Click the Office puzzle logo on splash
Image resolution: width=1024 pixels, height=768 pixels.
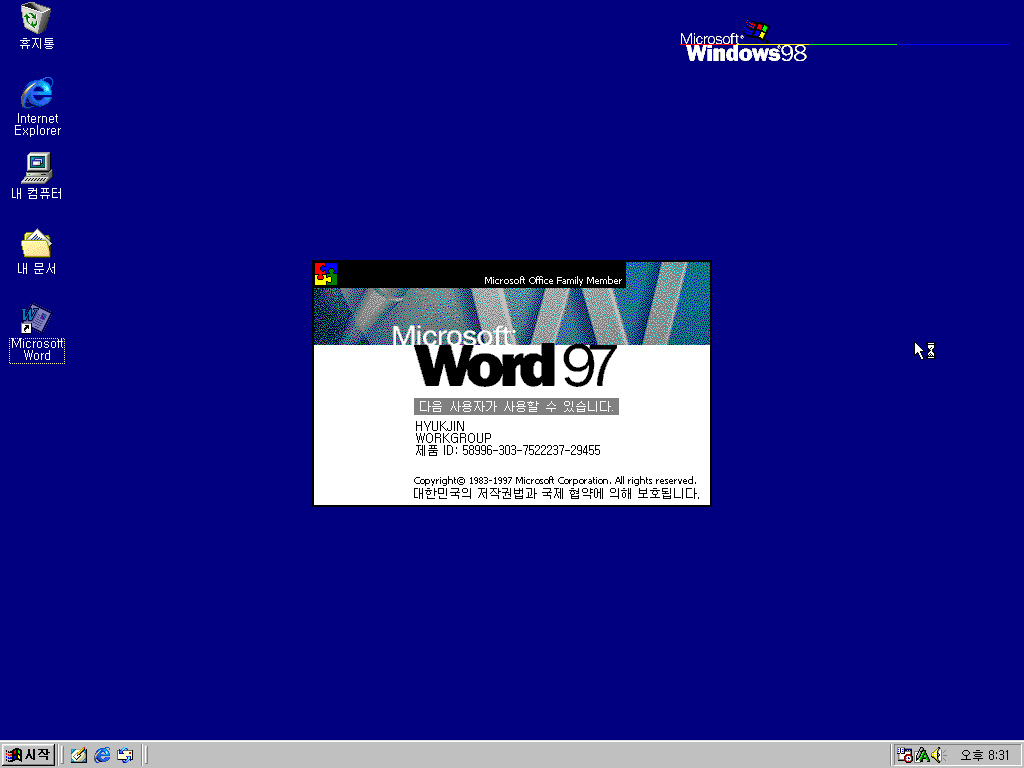tap(326, 274)
